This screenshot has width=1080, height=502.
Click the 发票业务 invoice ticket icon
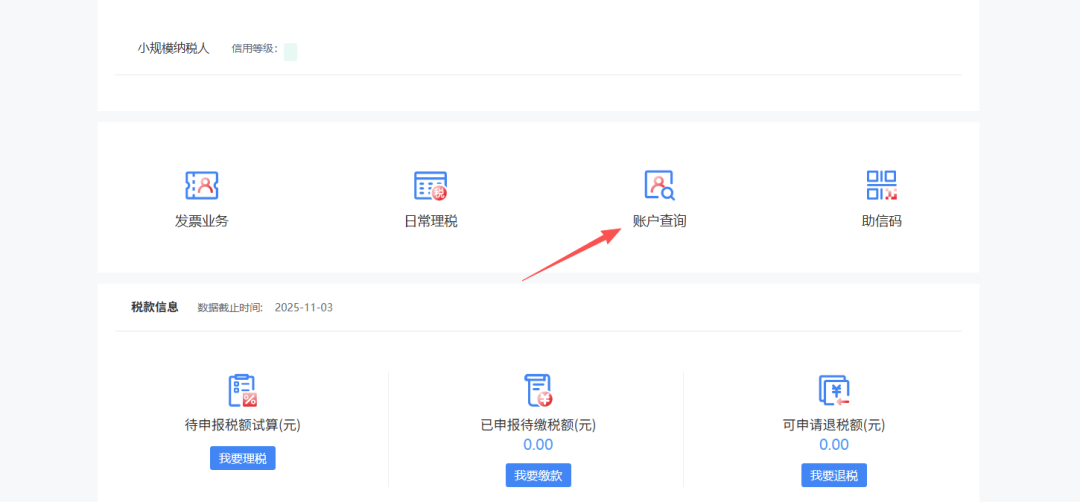click(x=202, y=185)
